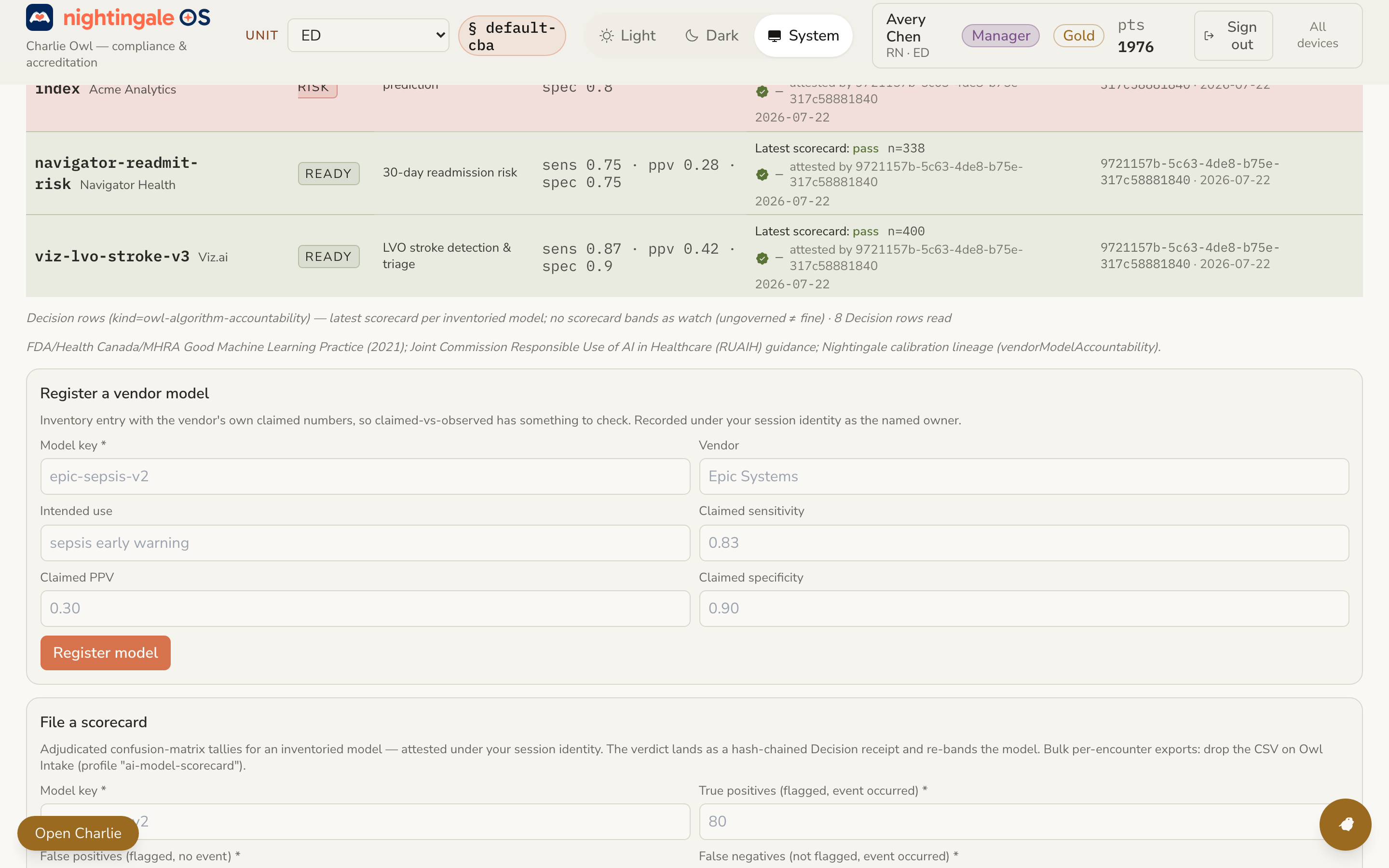Focus the Claimed PPV field

(365, 609)
